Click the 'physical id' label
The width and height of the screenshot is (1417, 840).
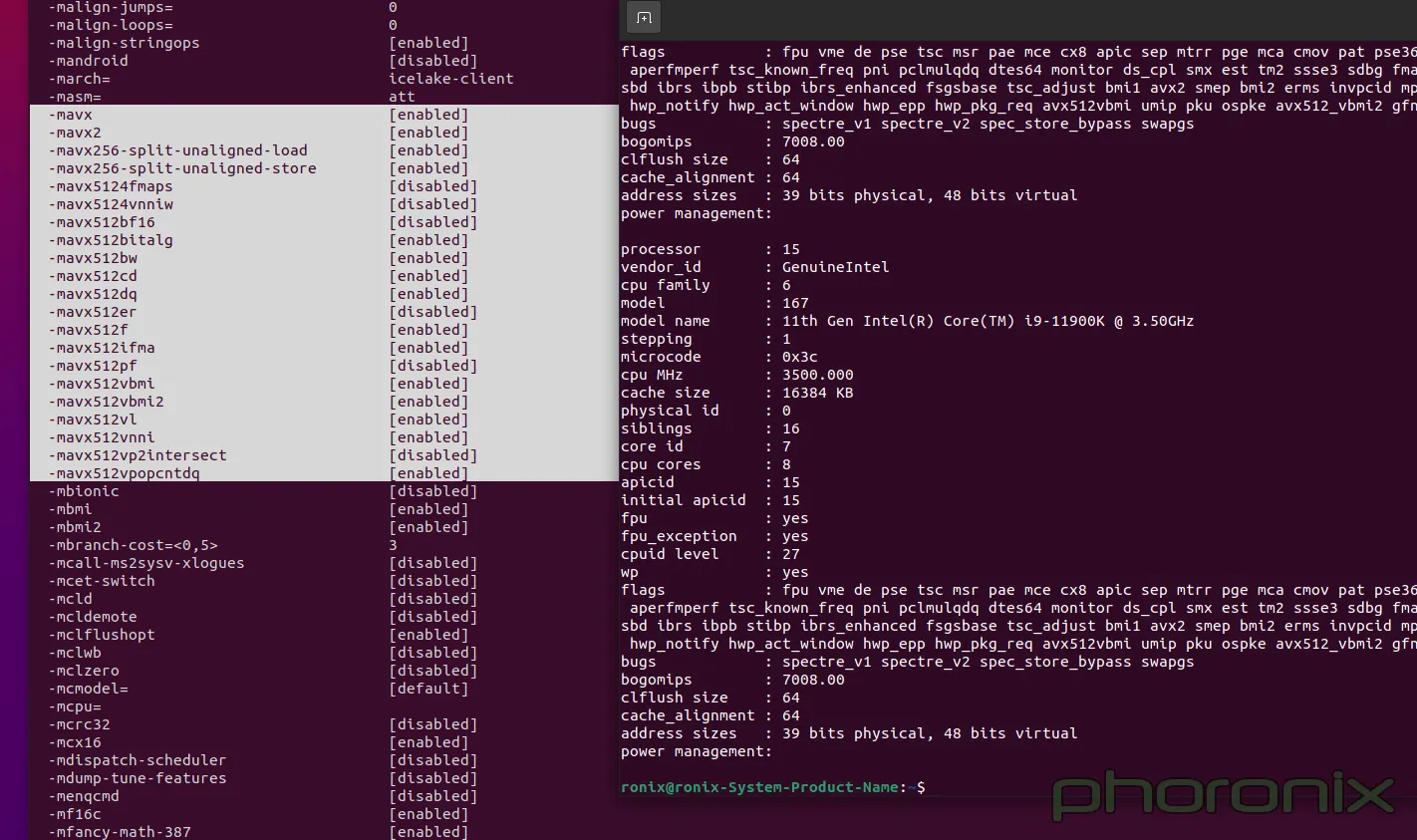pos(670,411)
